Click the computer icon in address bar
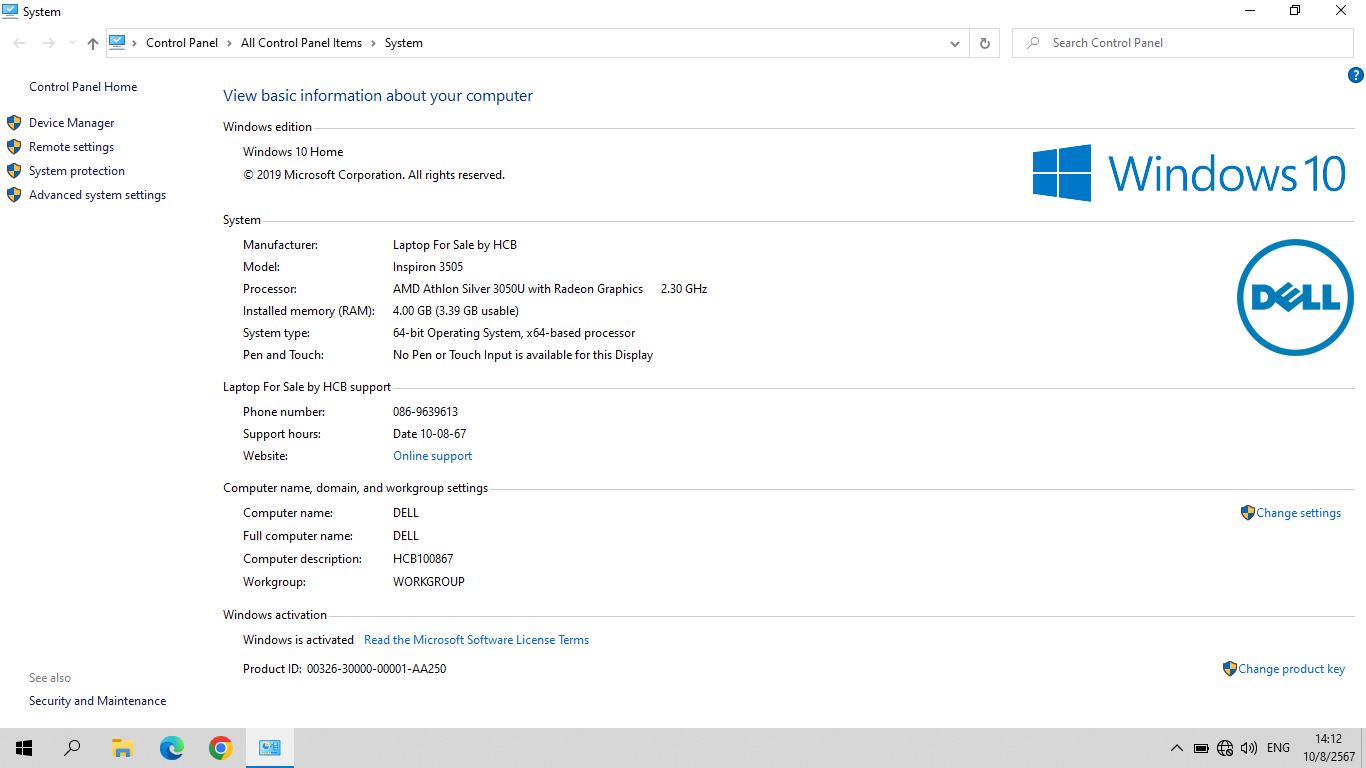The image size is (1366, 768). point(117,42)
